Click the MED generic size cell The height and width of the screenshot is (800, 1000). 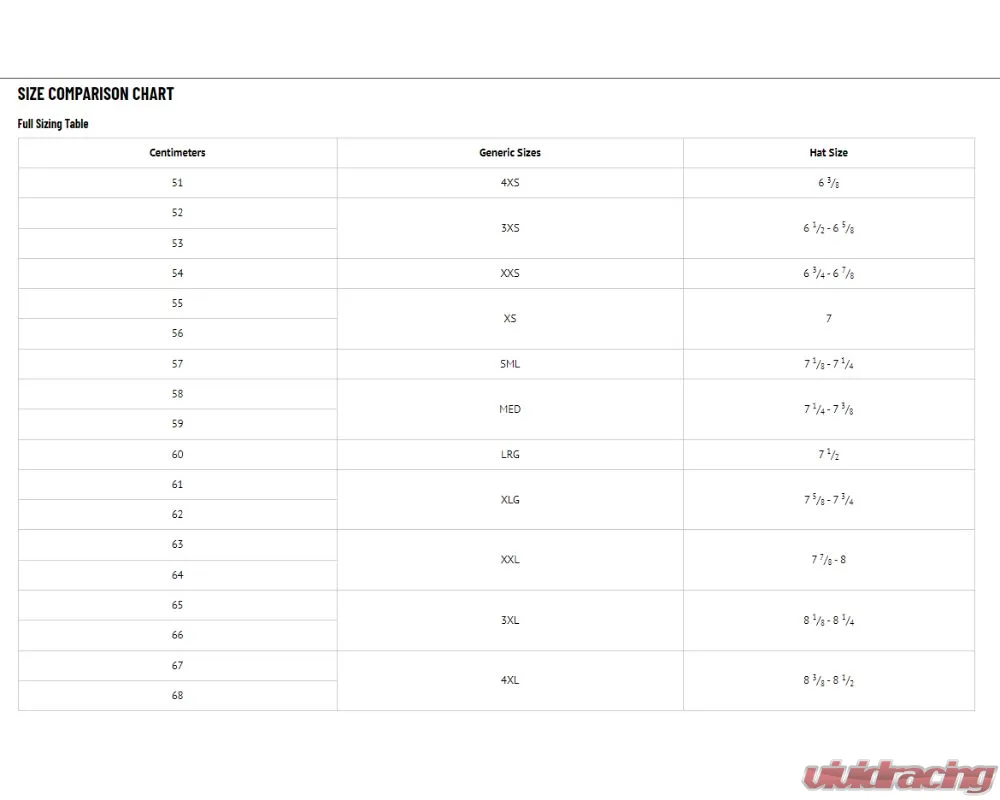pyautogui.click(x=510, y=409)
